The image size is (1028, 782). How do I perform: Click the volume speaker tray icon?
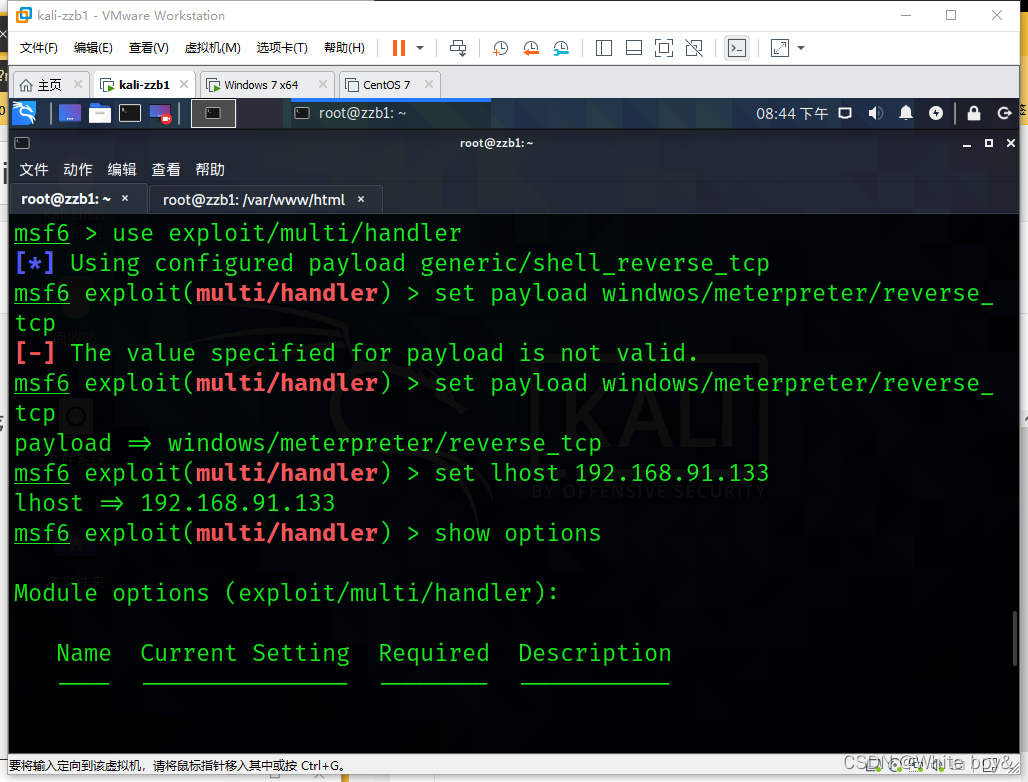tap(875, 113)
